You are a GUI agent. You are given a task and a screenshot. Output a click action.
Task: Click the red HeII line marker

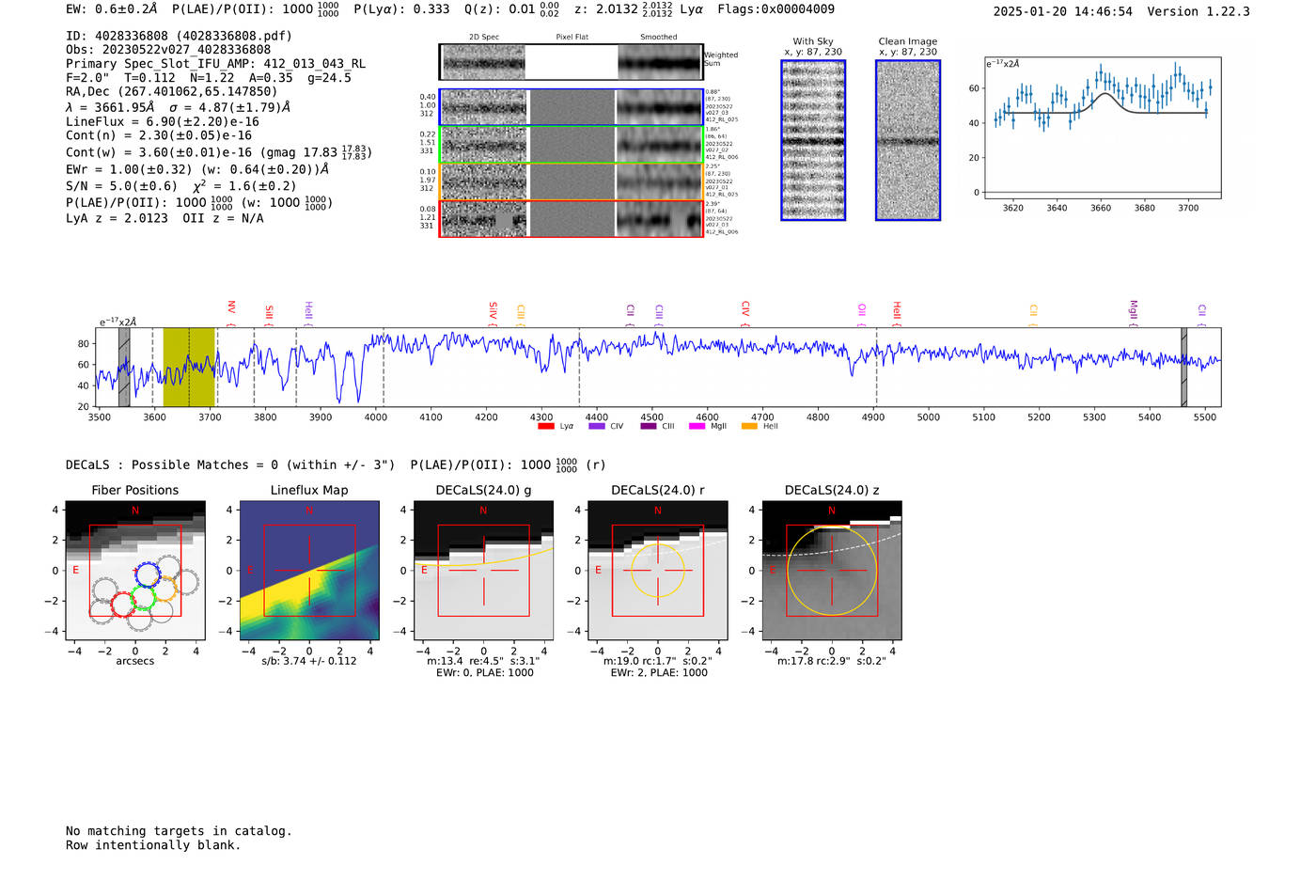(x=896, y=314)
